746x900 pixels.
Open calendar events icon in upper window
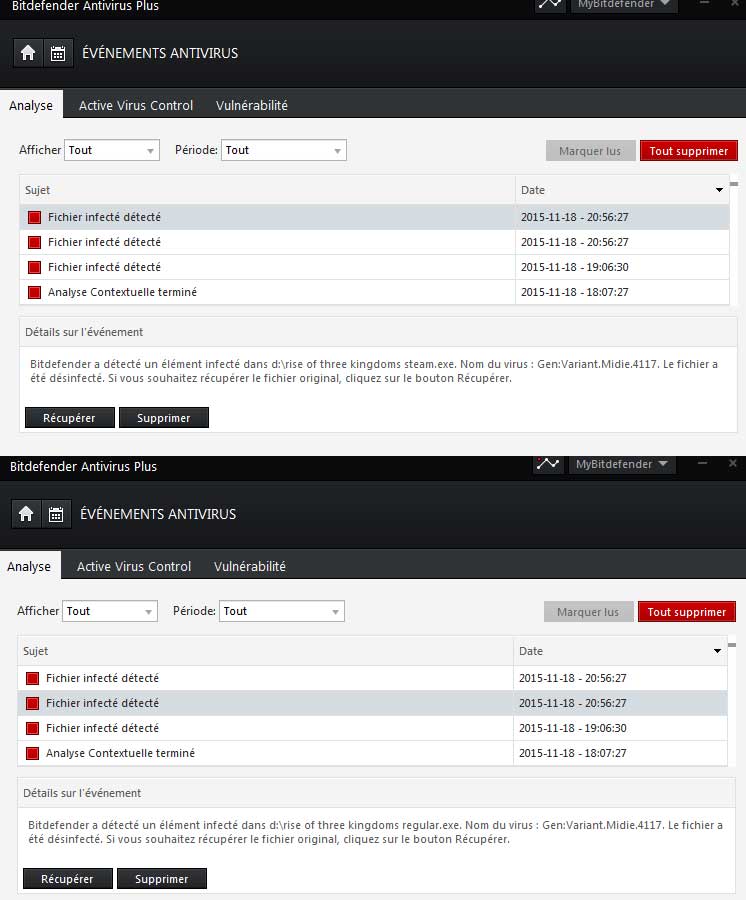click(58, 53)
